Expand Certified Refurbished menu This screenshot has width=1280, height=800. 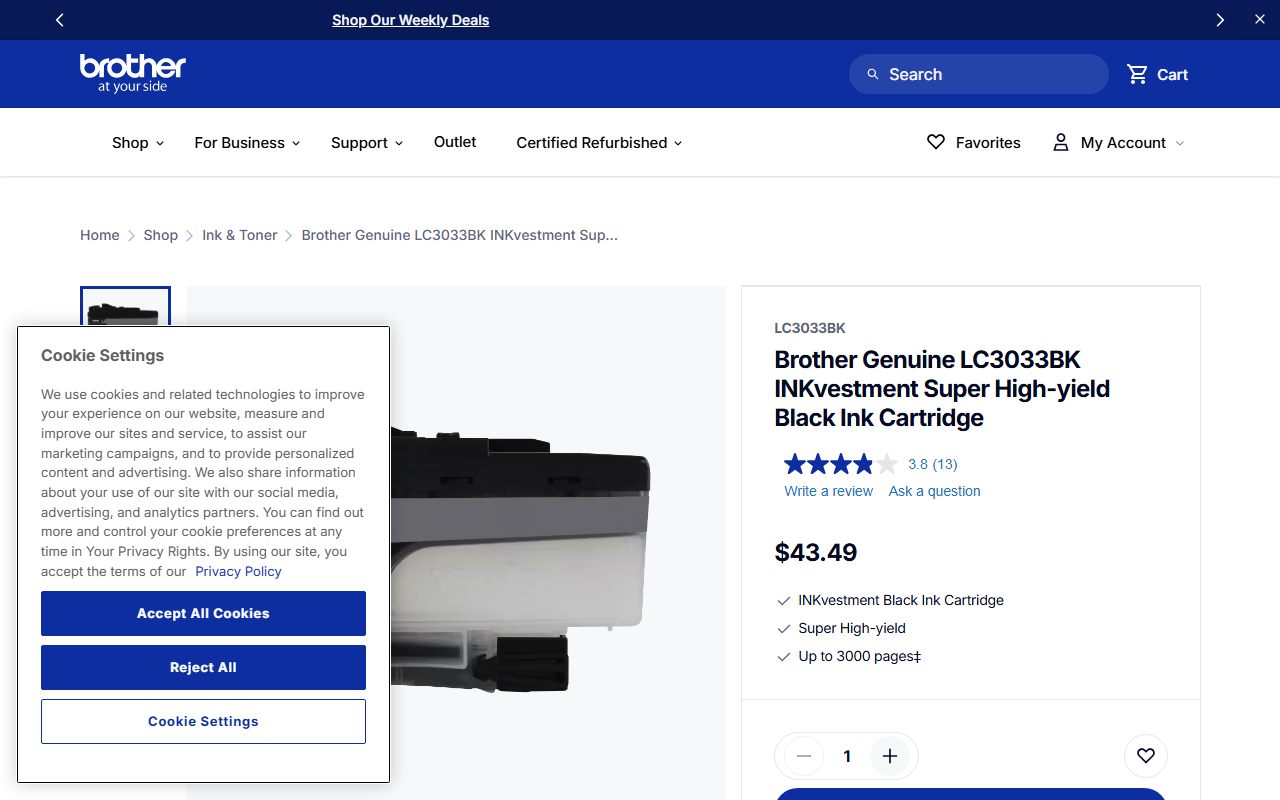(599, 143)
